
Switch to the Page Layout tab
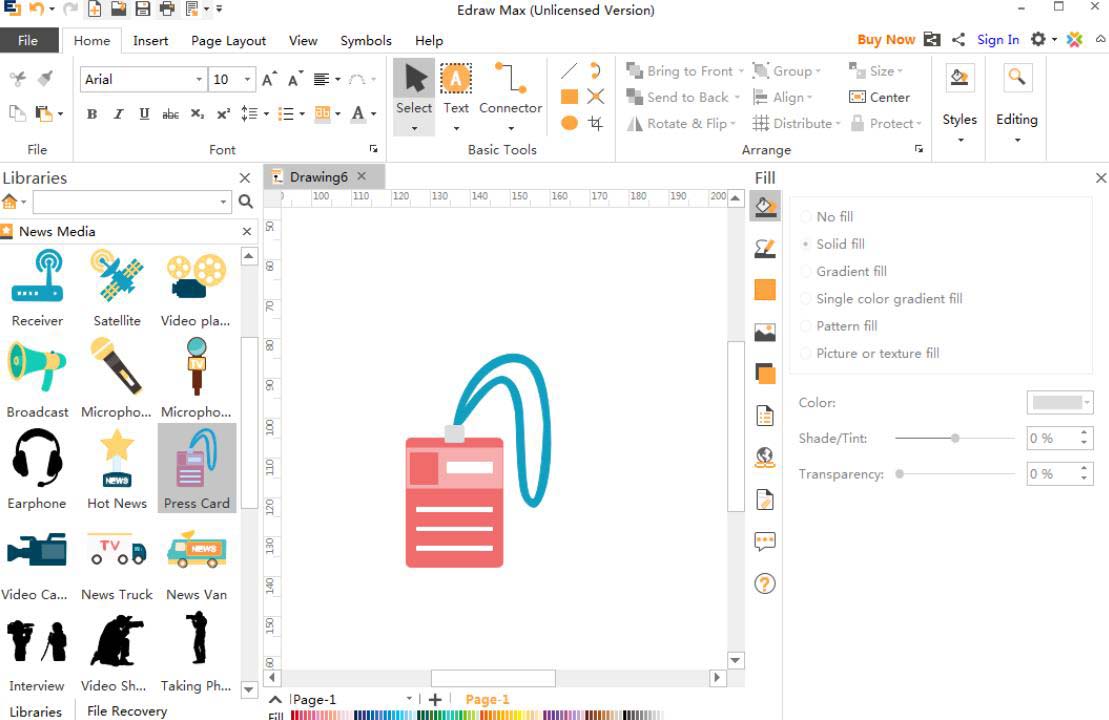pyautogui.click(x=228, y=41)
